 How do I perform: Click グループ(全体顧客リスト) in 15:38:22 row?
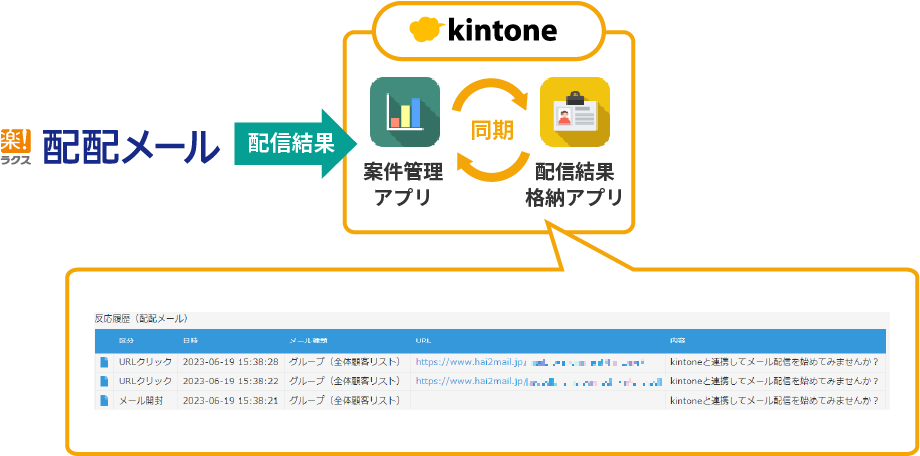point(348,381)
